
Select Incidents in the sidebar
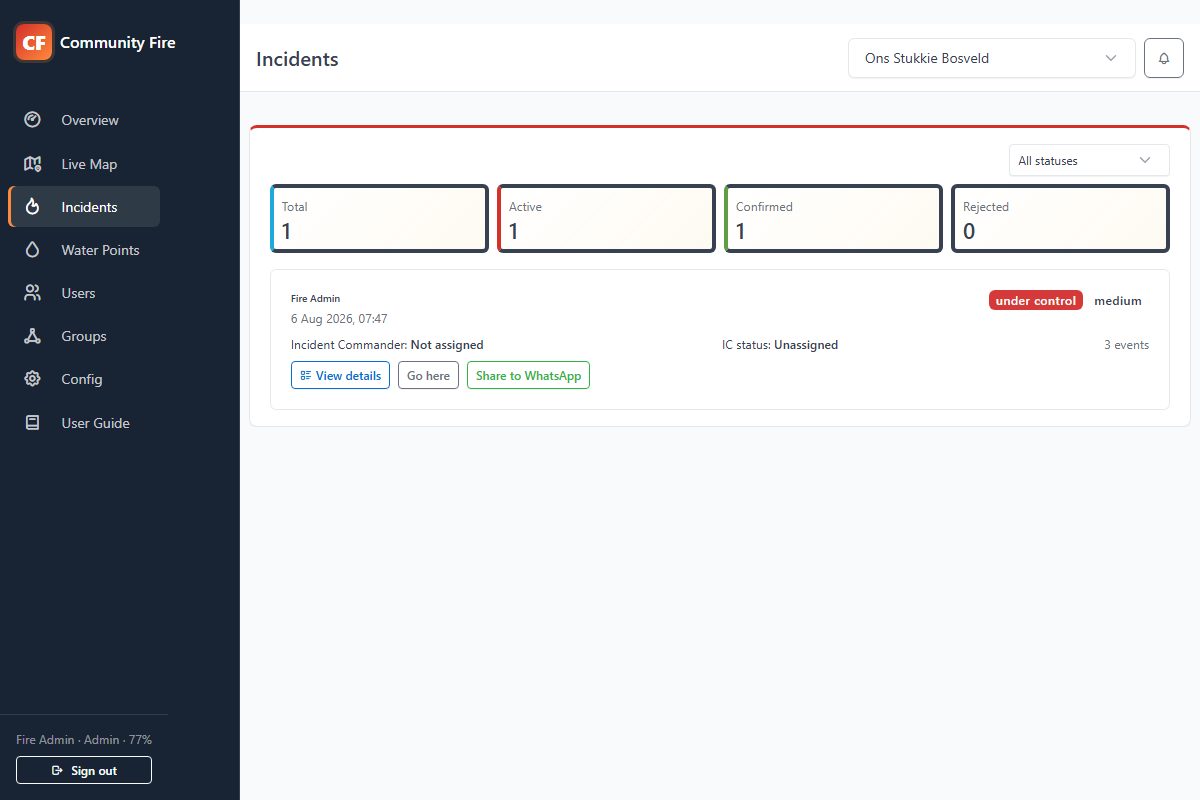84,207
